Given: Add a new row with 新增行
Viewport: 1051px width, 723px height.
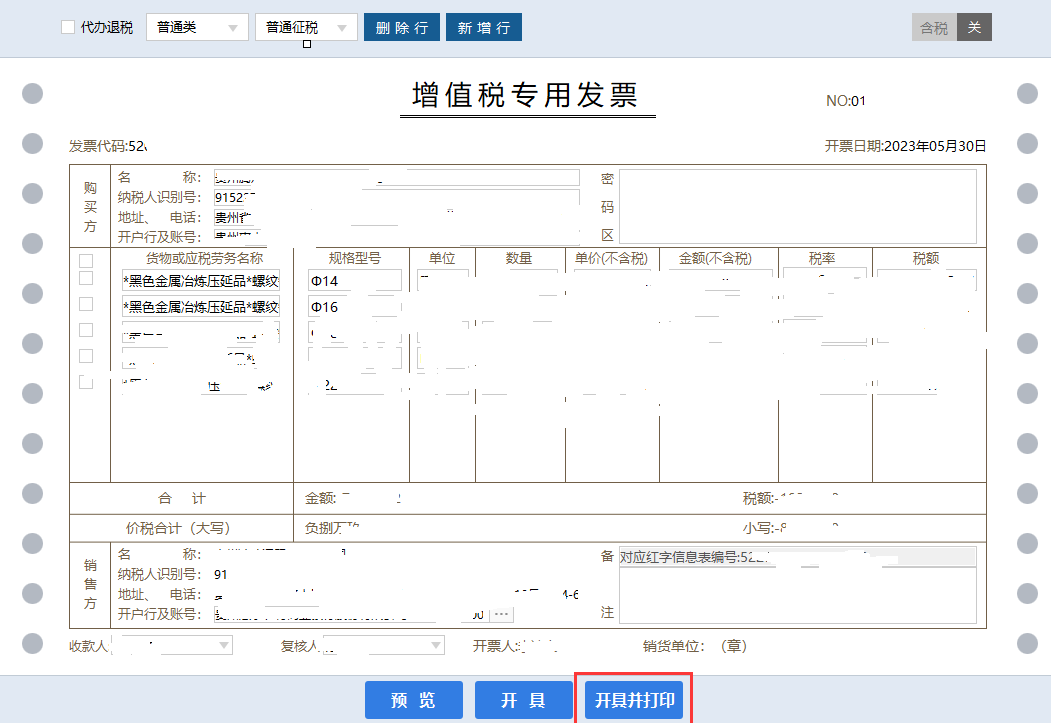Looking at the screenshot, I should point(484,28).
